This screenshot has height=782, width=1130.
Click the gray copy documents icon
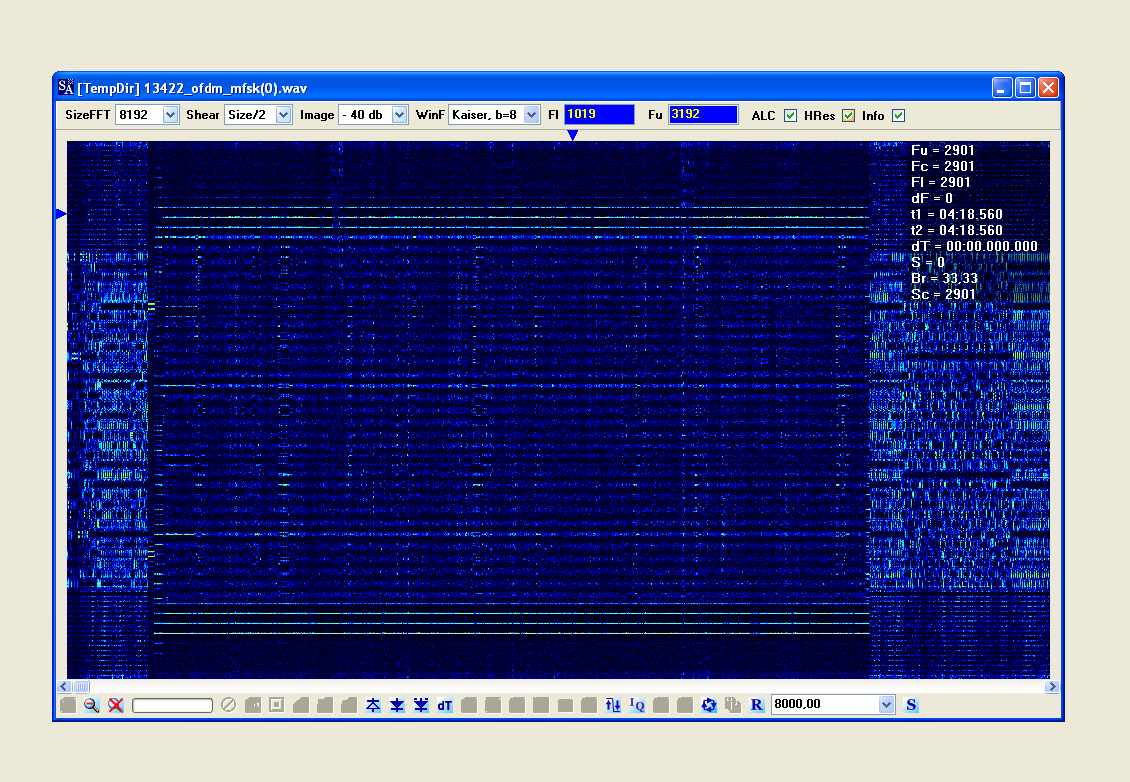[x=733, y=705]
